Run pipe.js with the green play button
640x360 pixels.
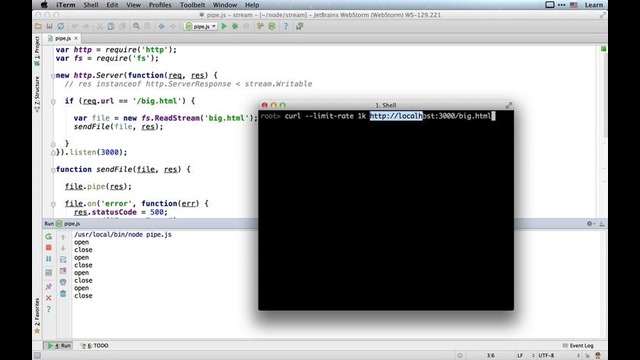224,27
